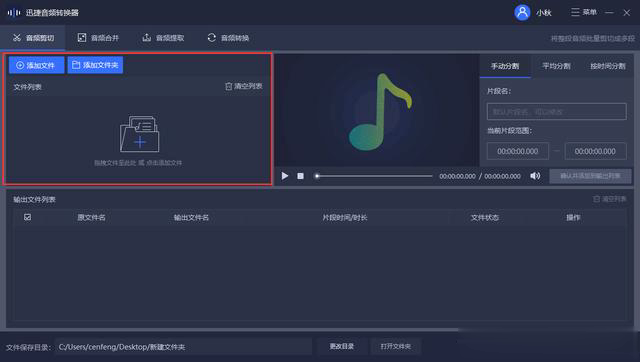Click the 片段名 input field
Screen dimensions: 640x362
[x=557, y=111]
